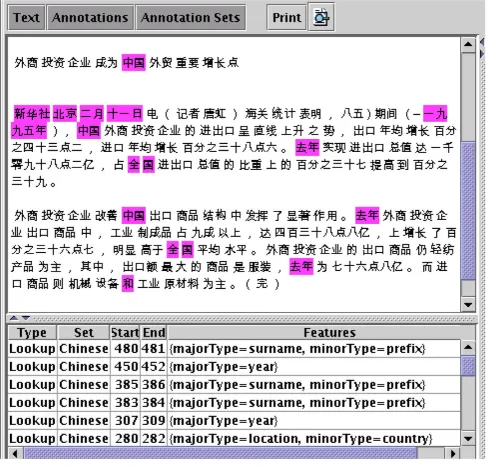Click the highlighted 十一日 annotation
Screen dimensions: 488x469
pyautogui.click(x=125, y=113)
